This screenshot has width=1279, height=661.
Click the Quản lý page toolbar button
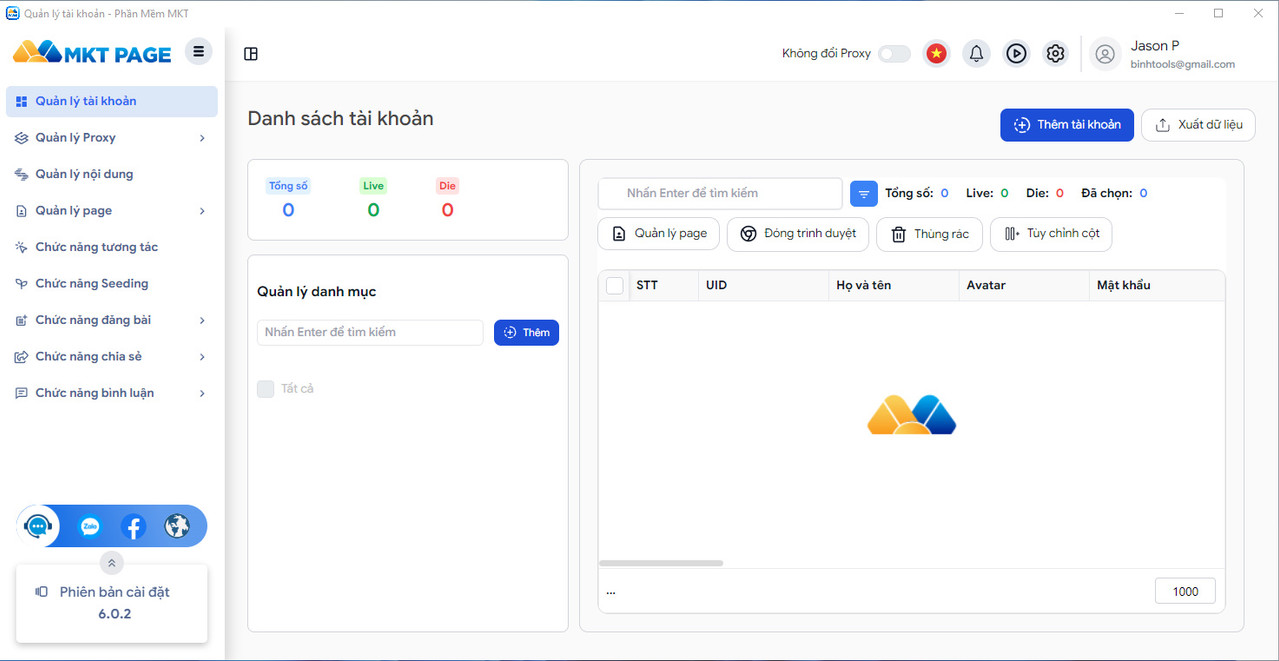pyautogui.click(x=658, y=234)
